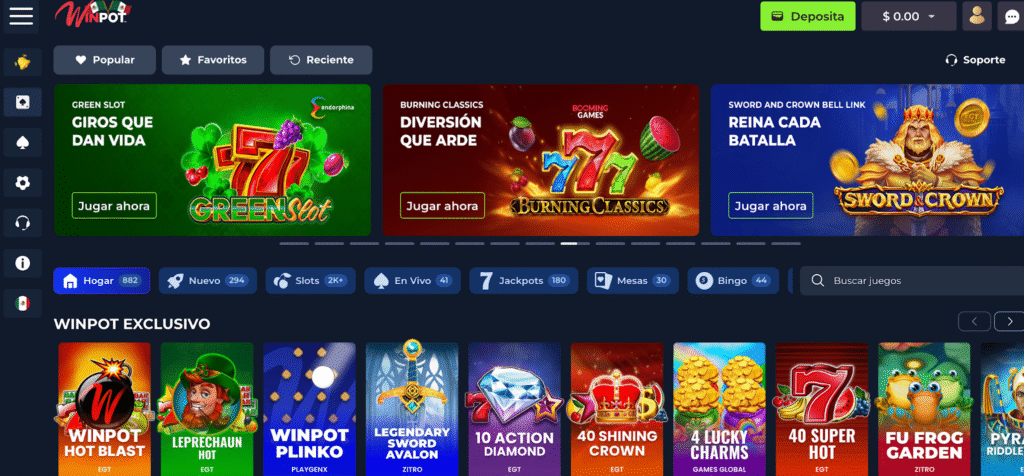Open the Favoritos filter

[x=213, y=60]
